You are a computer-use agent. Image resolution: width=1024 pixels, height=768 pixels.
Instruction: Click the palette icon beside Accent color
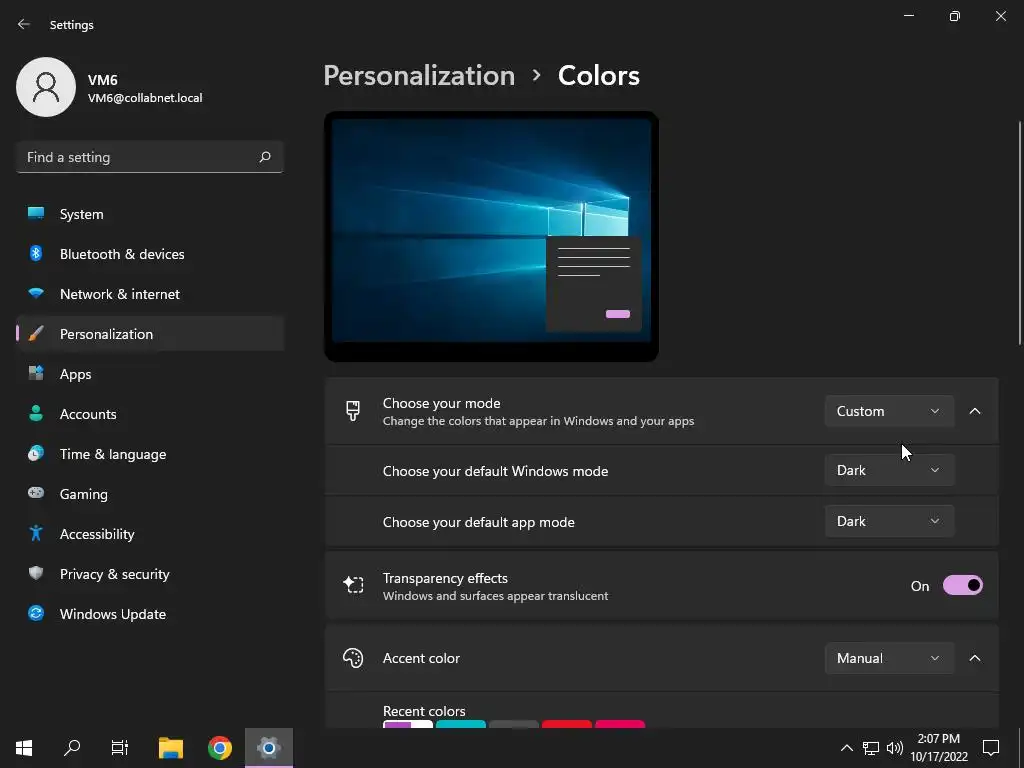(353, 658)
